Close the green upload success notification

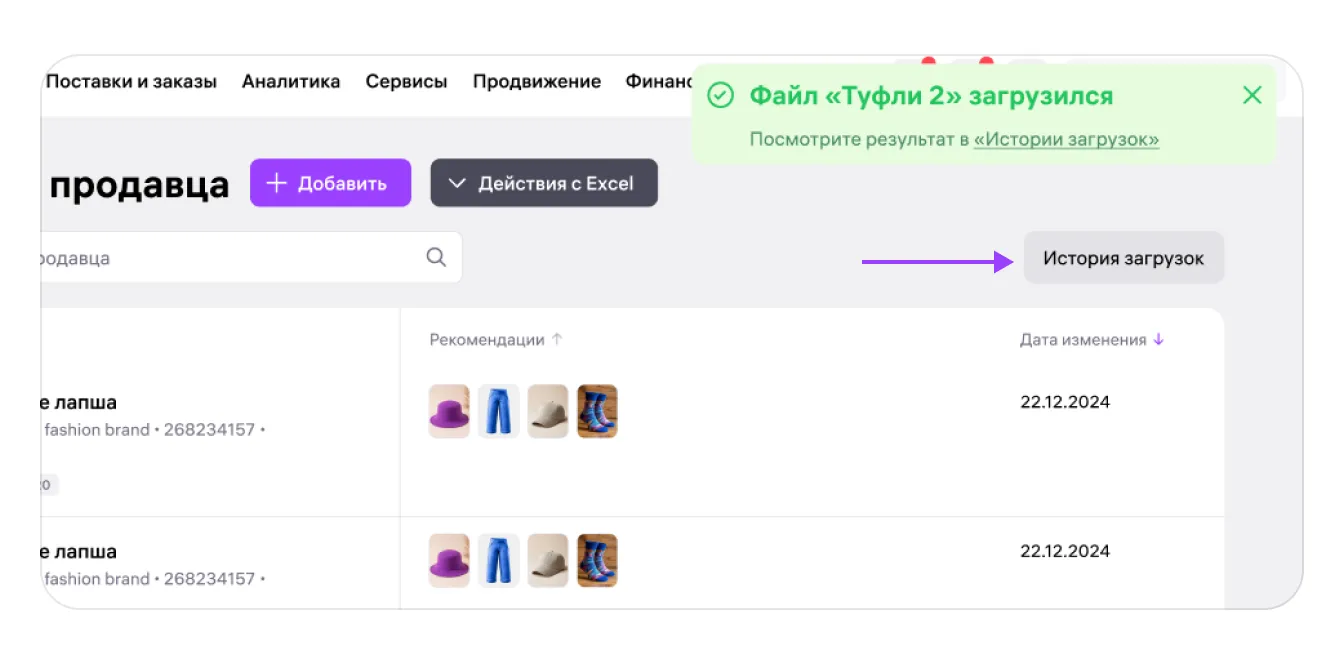tap(1252, 96)
